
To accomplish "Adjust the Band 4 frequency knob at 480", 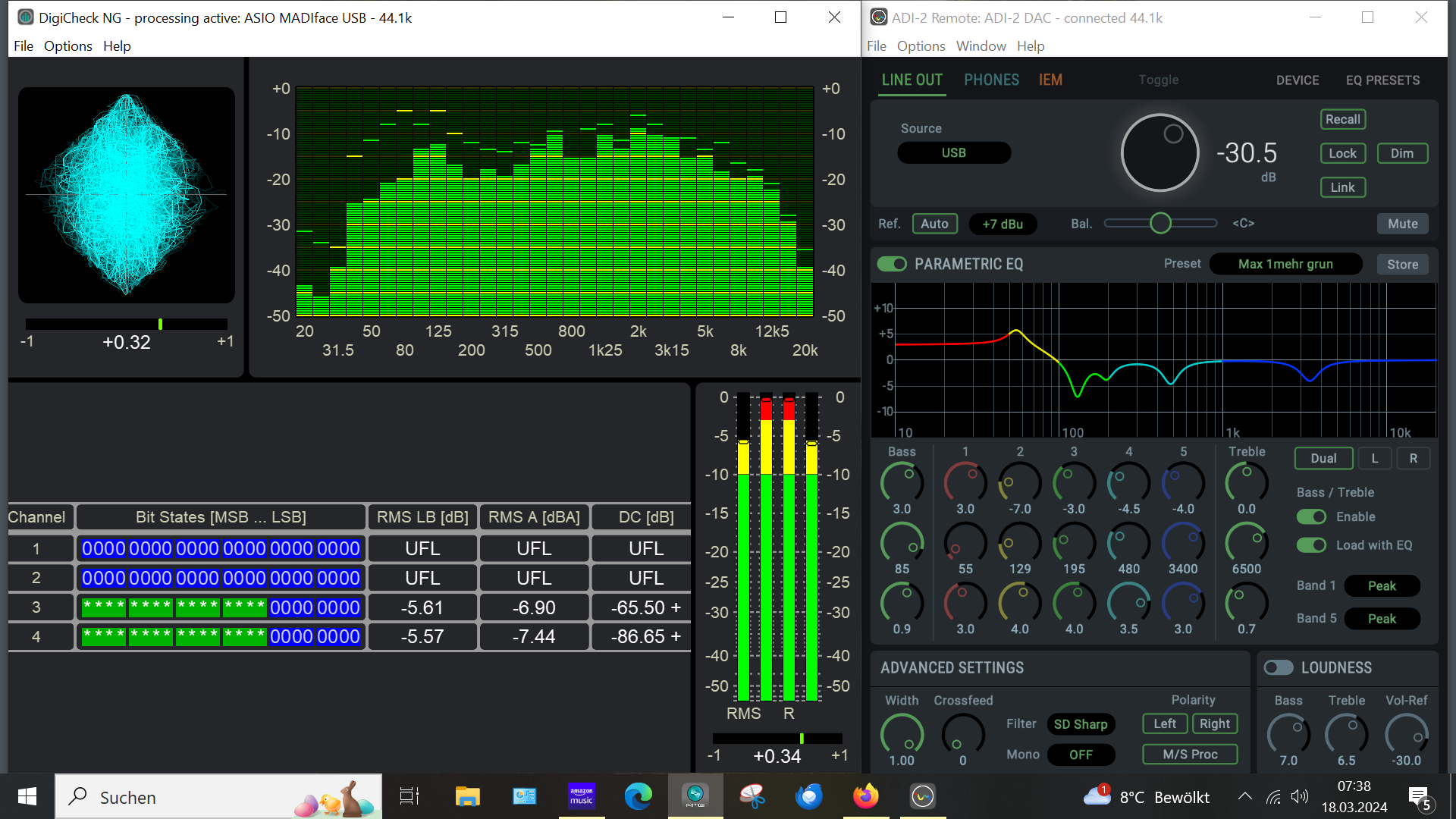I will click(1128, 541).
